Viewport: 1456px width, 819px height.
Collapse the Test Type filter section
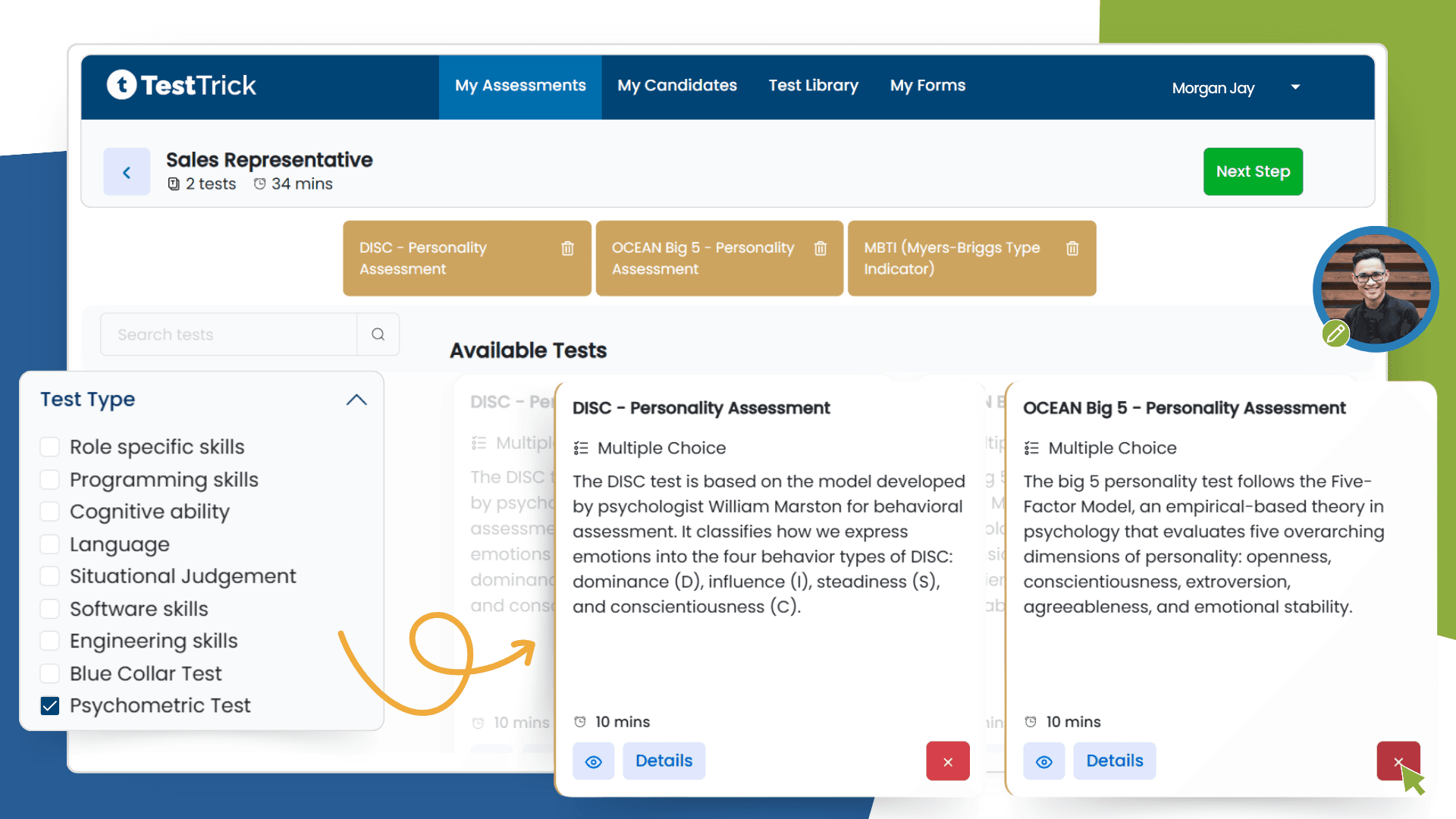(356, 399)
